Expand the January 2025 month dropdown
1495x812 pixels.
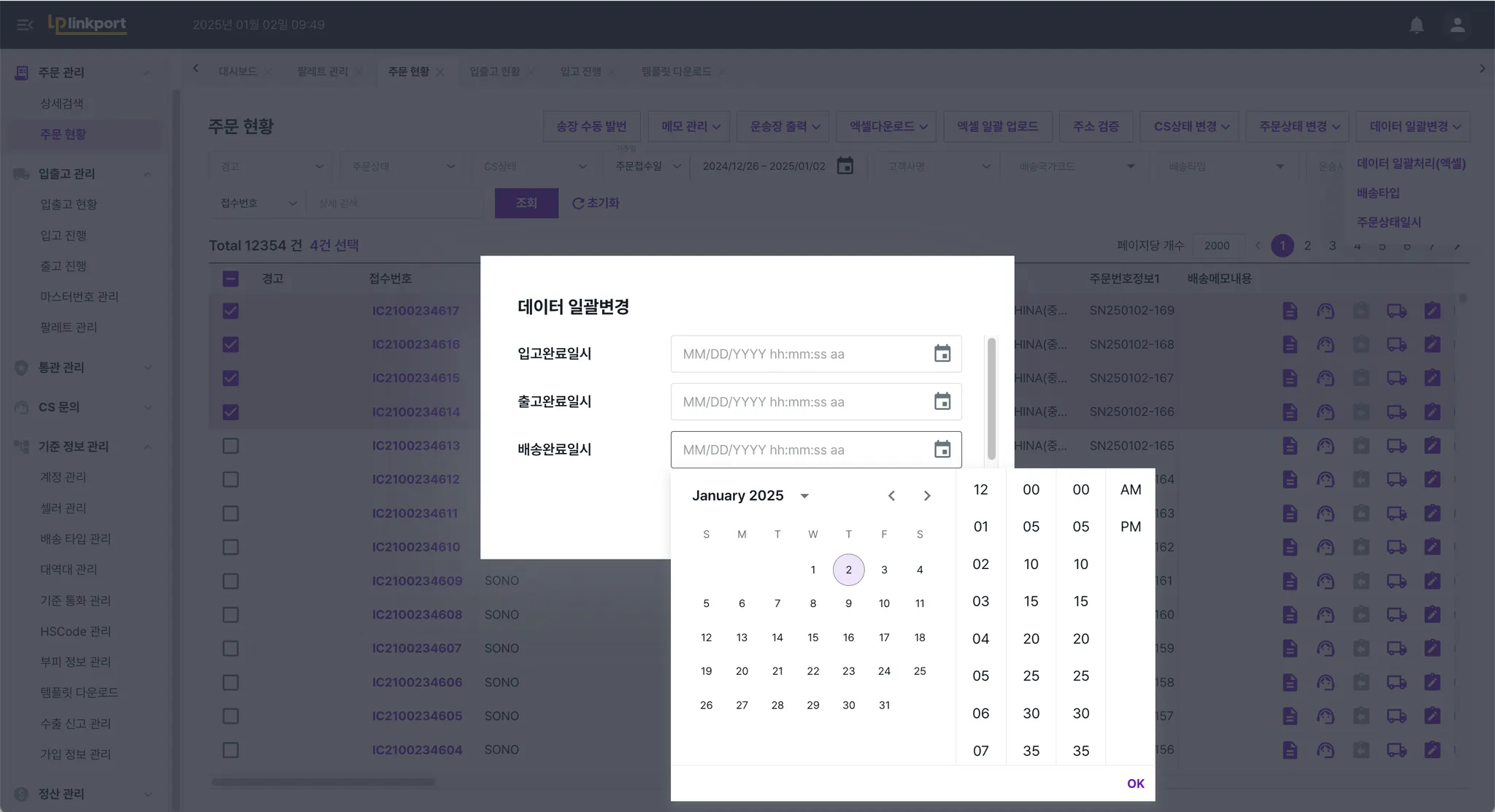[x=804, y=496]
